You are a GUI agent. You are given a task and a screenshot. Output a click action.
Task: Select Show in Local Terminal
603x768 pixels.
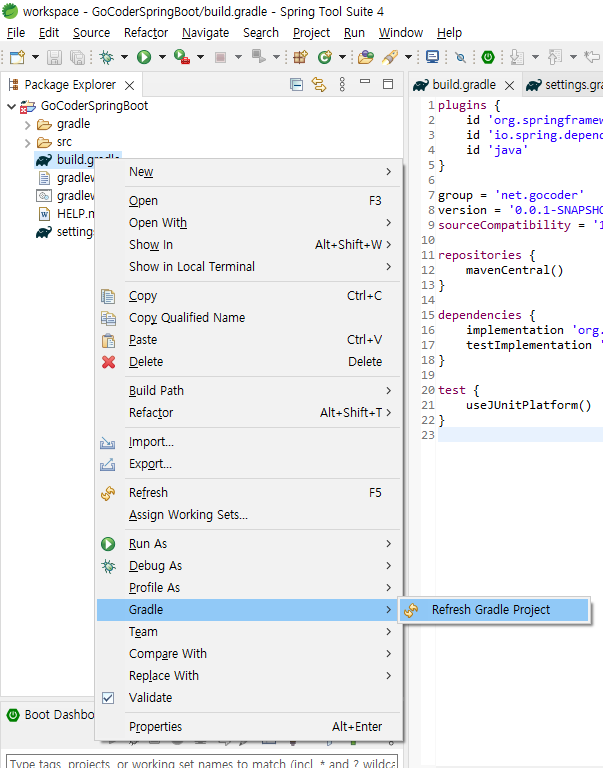pyautogui.click(x=249, y=267)
